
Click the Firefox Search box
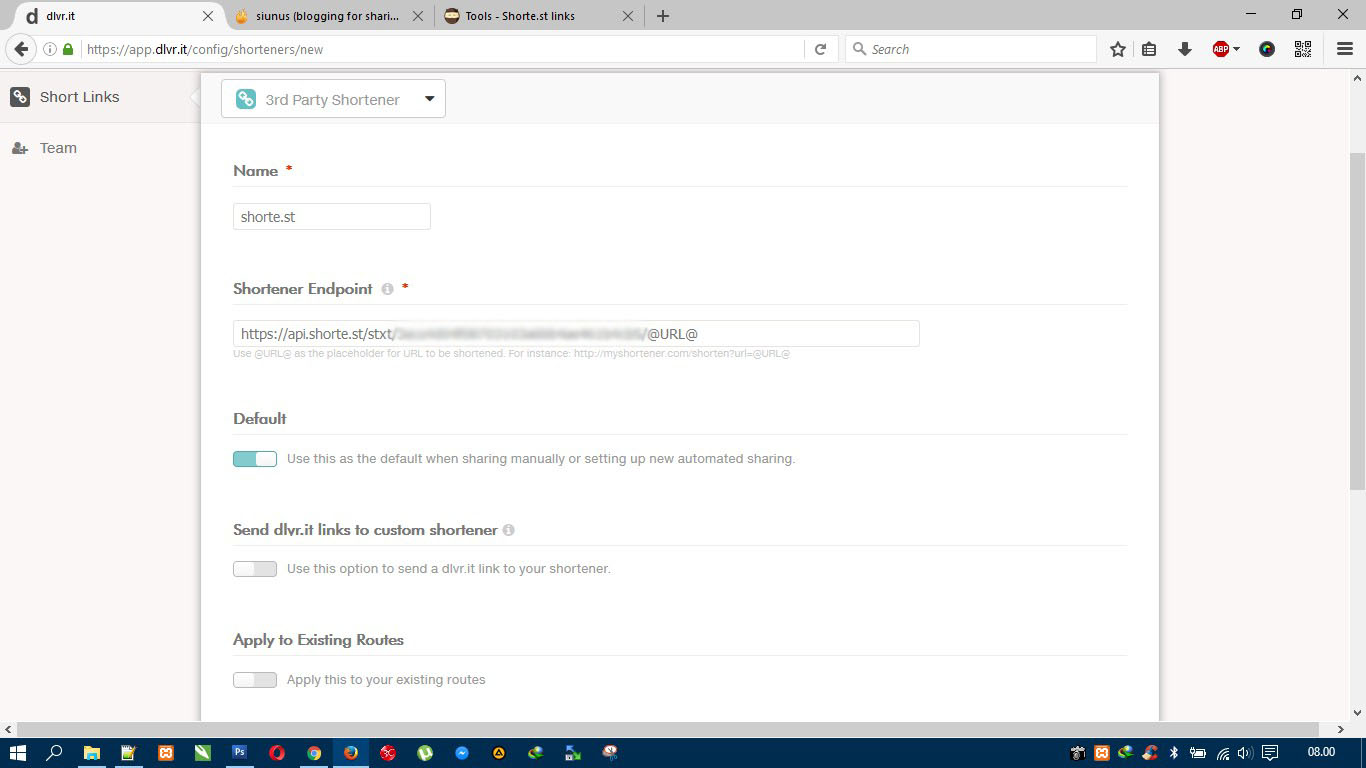point(970,49)
